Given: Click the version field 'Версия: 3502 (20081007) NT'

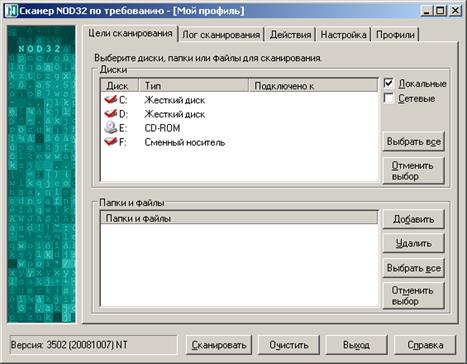Looking at the screenshot, I should coord(93,345).
